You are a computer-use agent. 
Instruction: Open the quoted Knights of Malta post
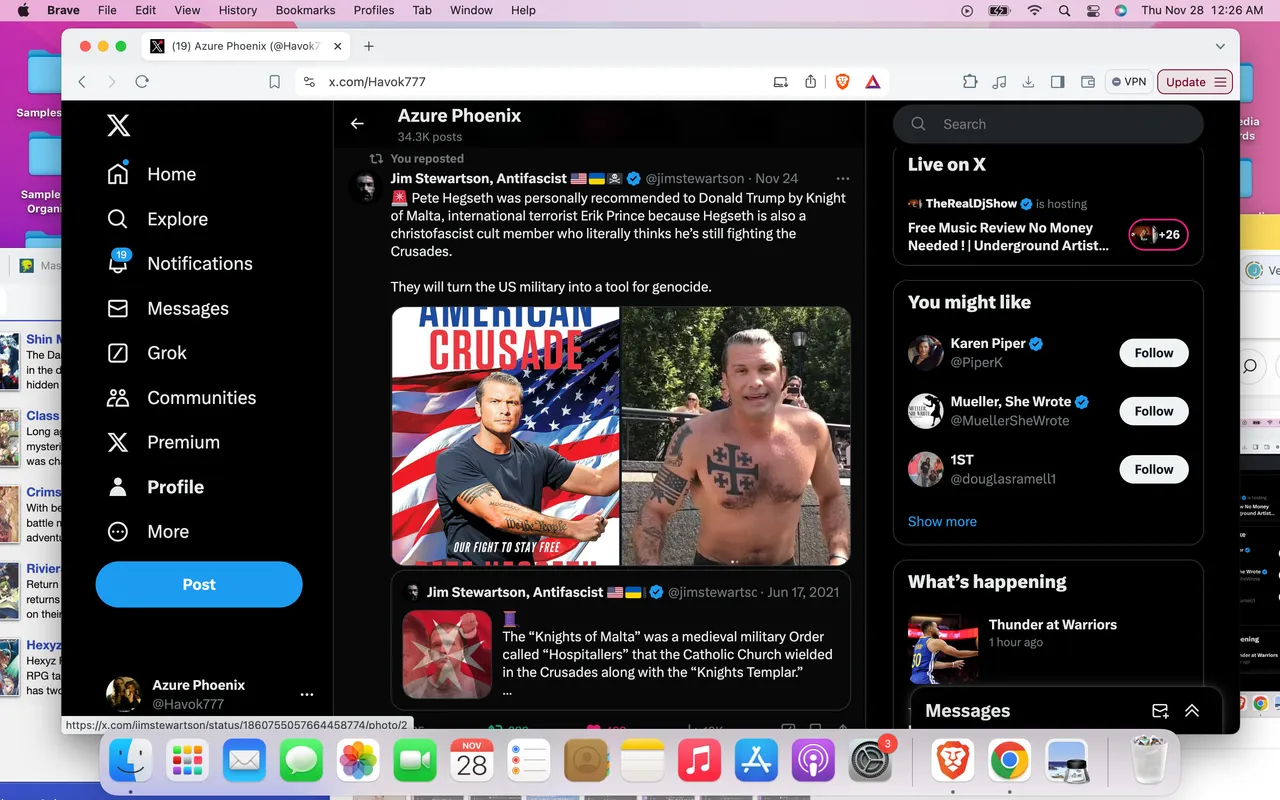coord(621,640)
